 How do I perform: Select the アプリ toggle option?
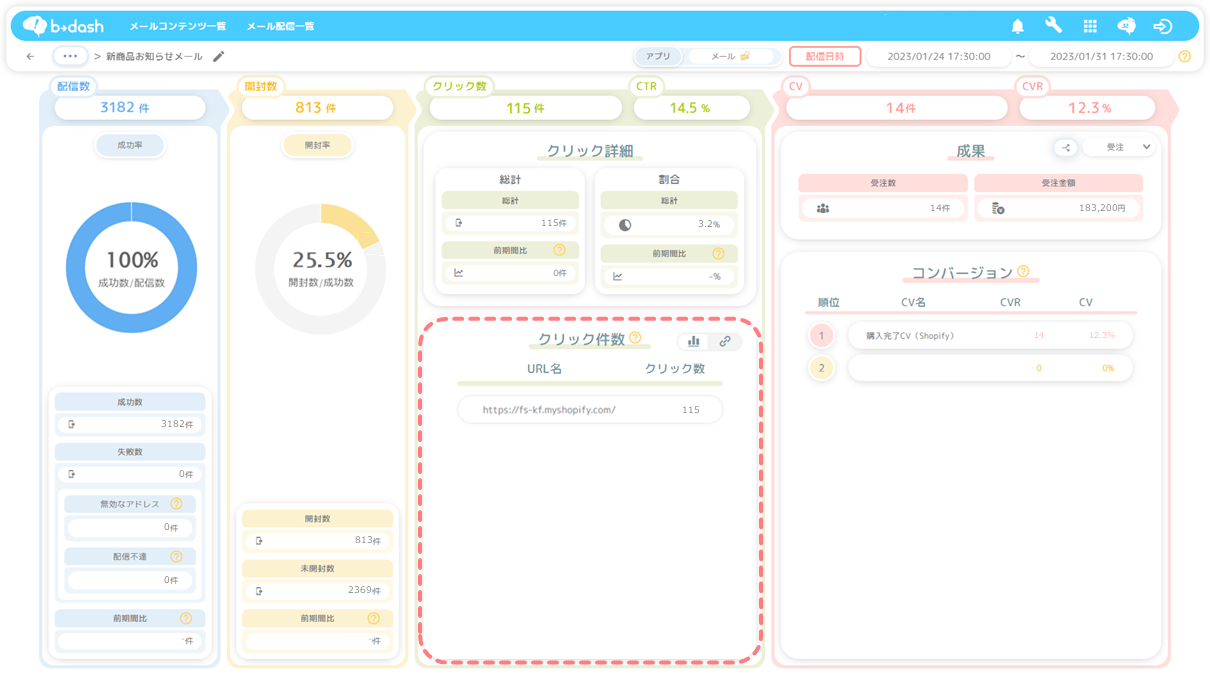coord(658,57)
